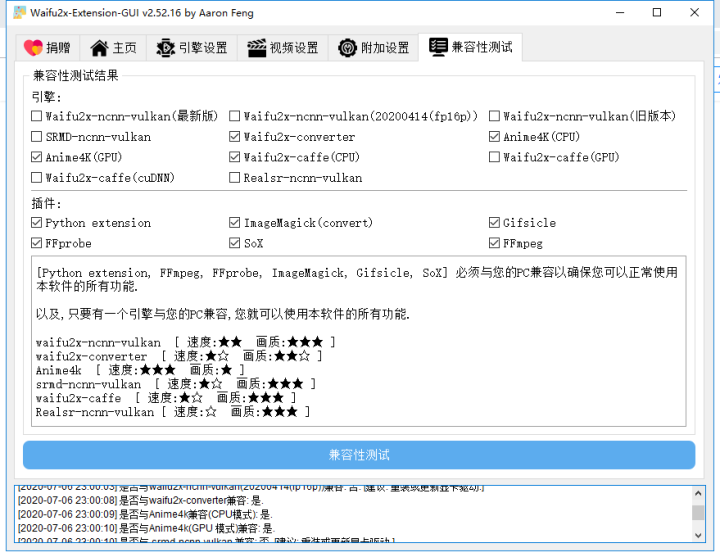Viewport: 720px width, 557px height.
Task: Check the Waifu2x-caffe(cuDNN) box
Action: [x=36, y=177]
